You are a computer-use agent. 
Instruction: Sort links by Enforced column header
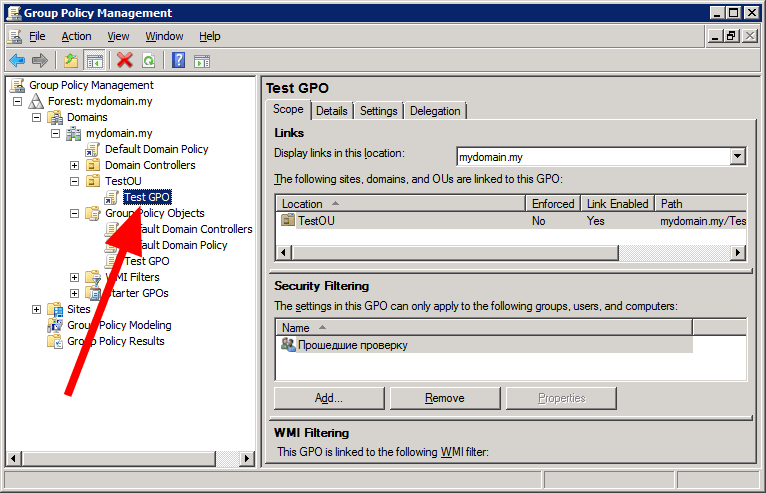(x=553, y=203)
